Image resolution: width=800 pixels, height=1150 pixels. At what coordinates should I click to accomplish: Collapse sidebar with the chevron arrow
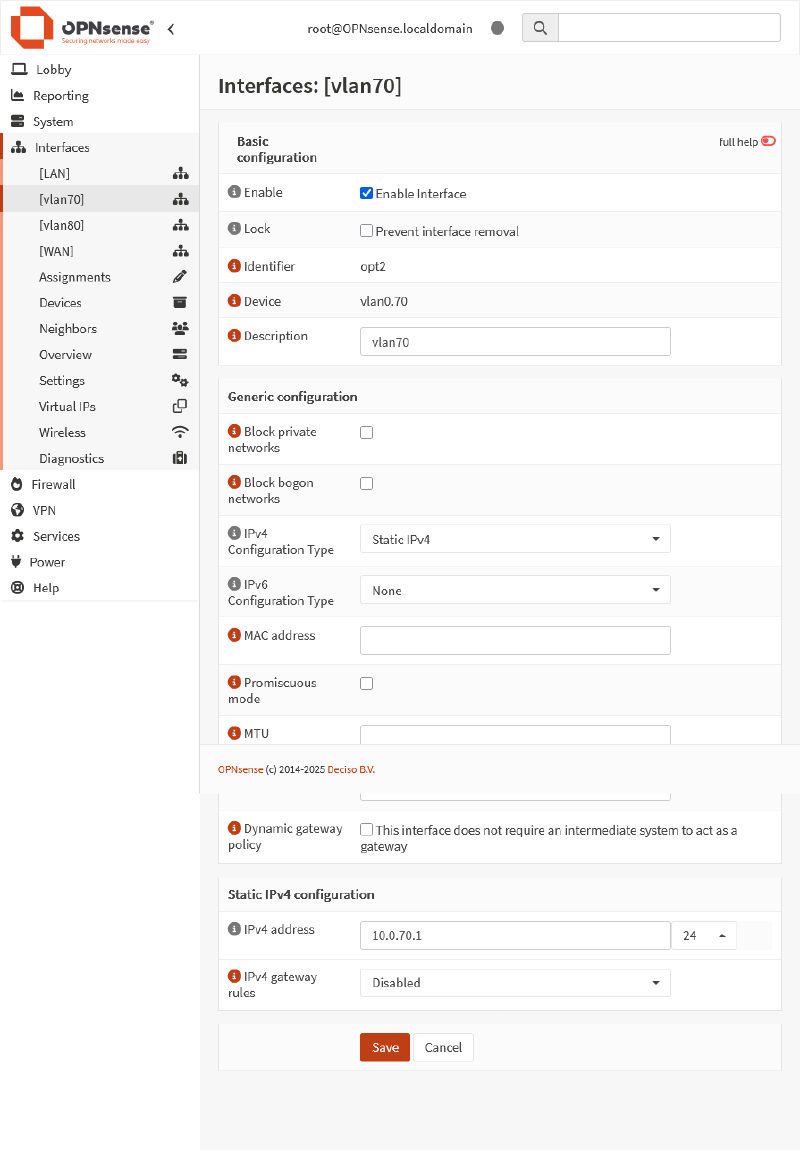tap(171, 29)
